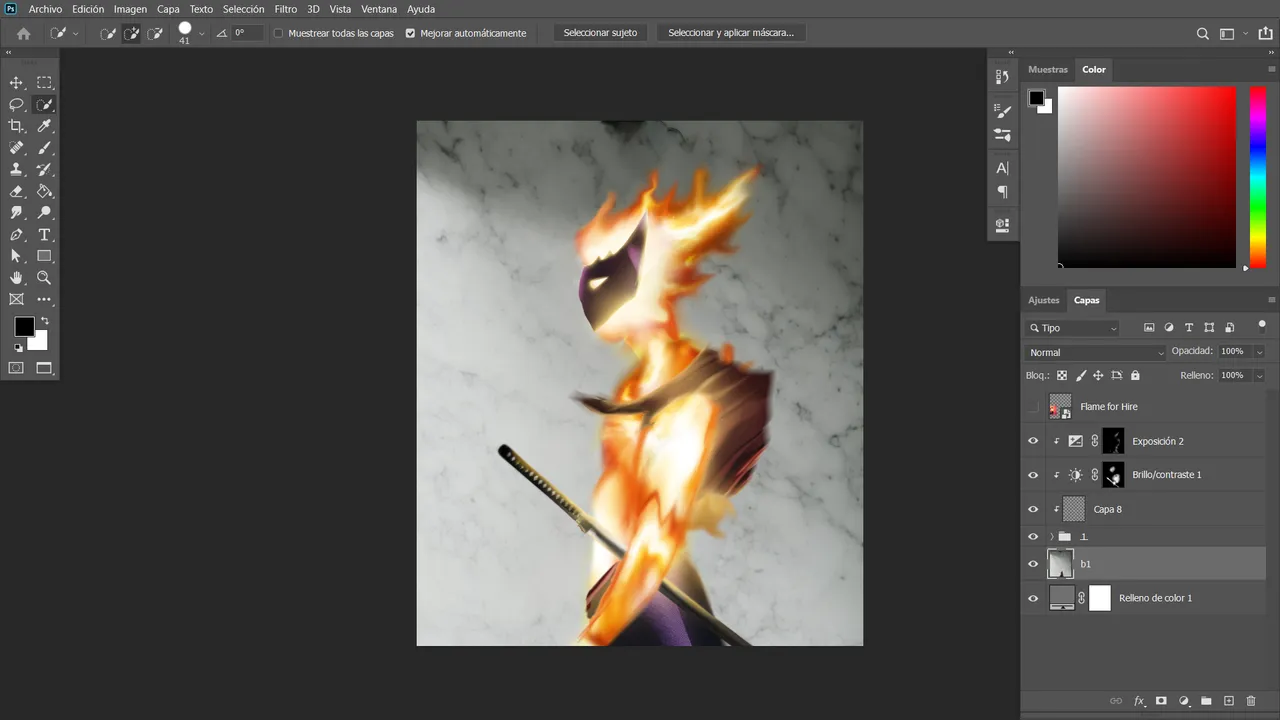Select the Eraser tool
This screenshot has height=720, width=1280.
[x=16, y=191]
